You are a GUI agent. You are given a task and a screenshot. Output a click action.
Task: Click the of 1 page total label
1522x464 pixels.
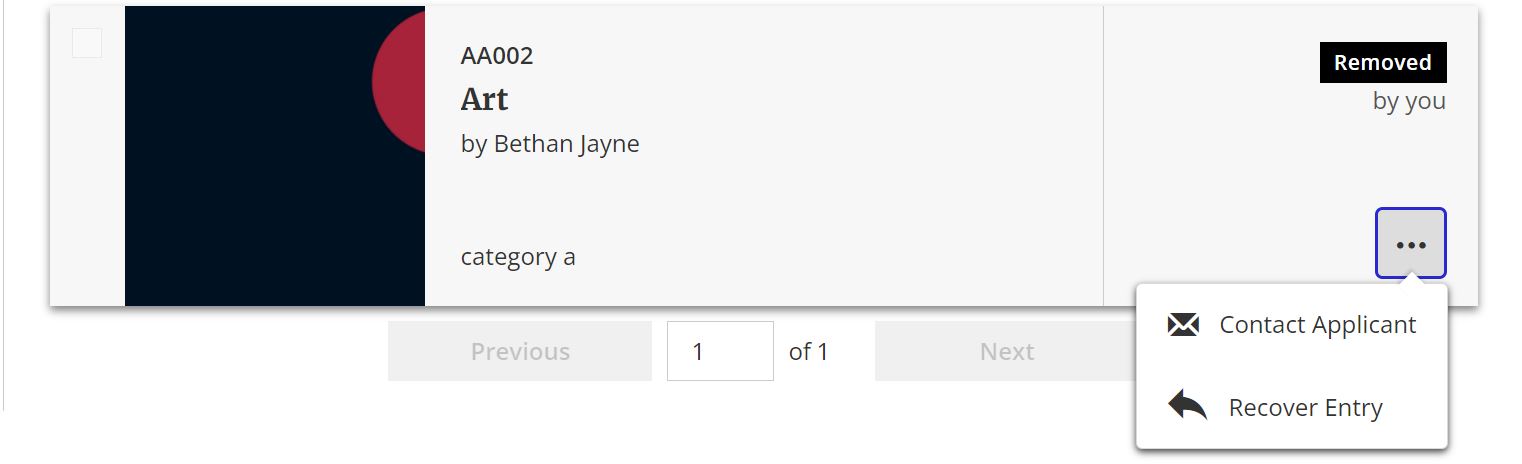point(809,351)
